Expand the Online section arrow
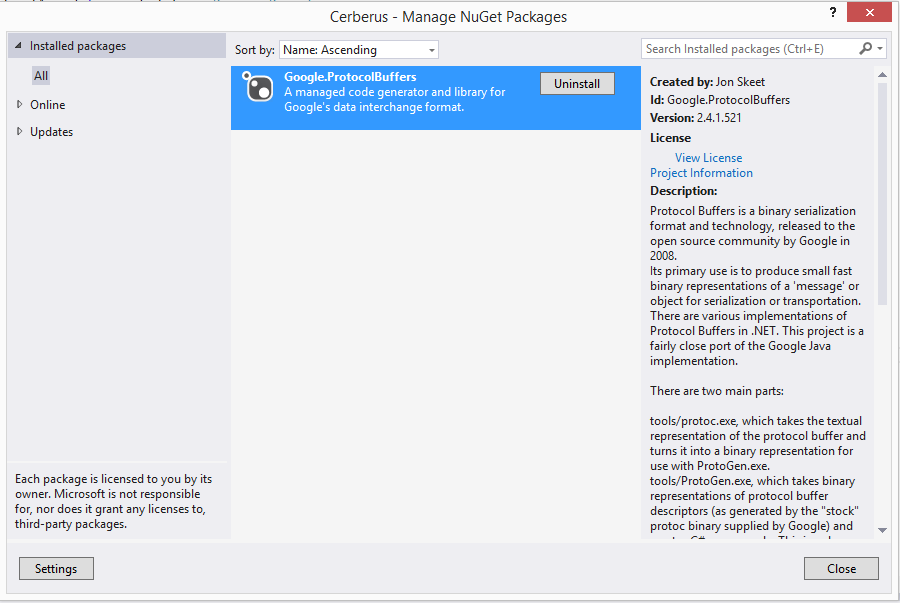This screenshot has width=900, height=603. tap(19, 104)
